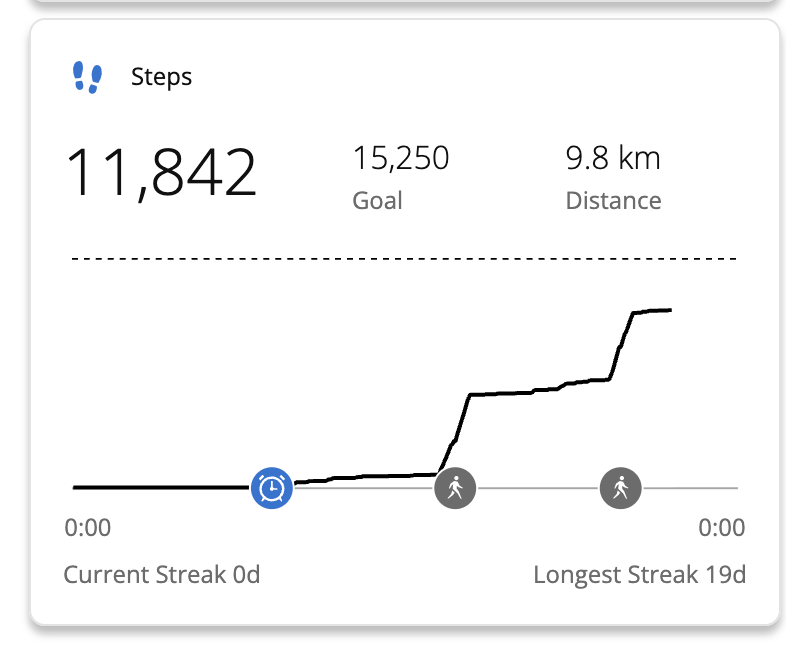The image size is (786, 646).
Task: Click the 11,842 step count
Action: point(161,172)
